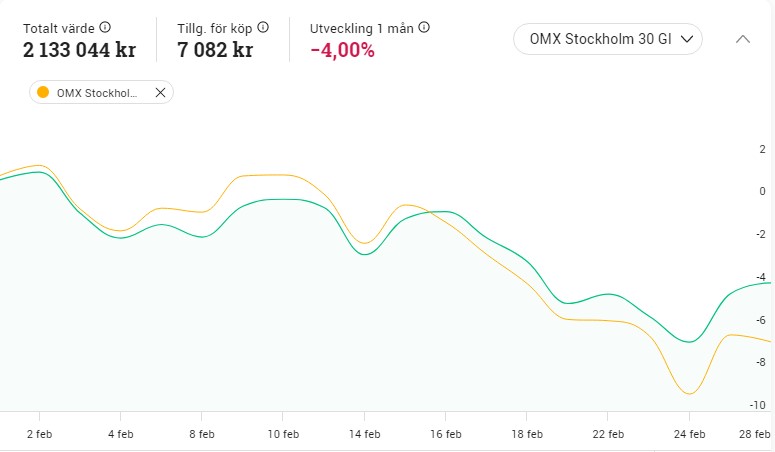
Task: Click the -10 value on the y-axis
Action: 758,404
